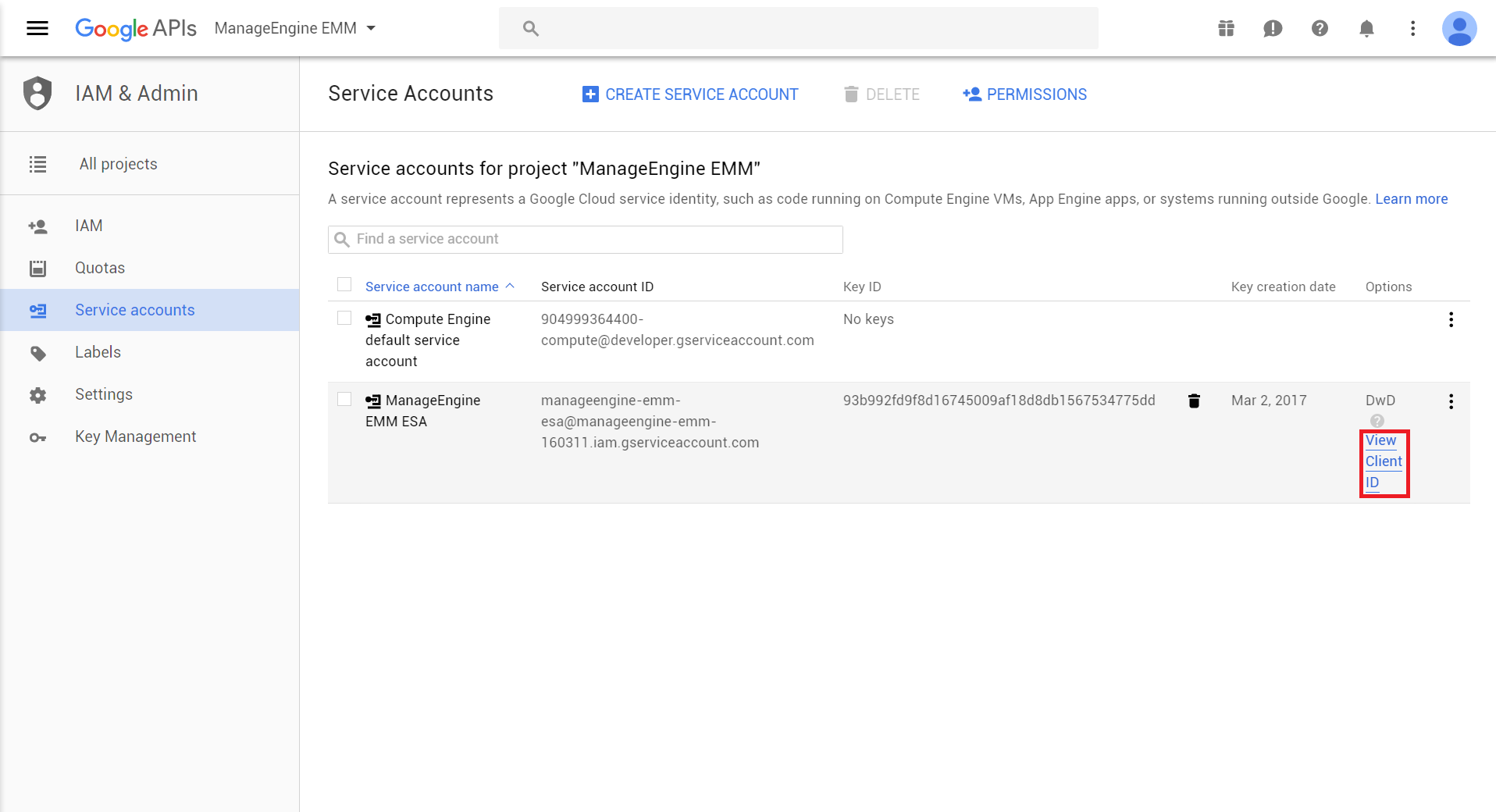Sort by Service account name column

pos(440,287)
